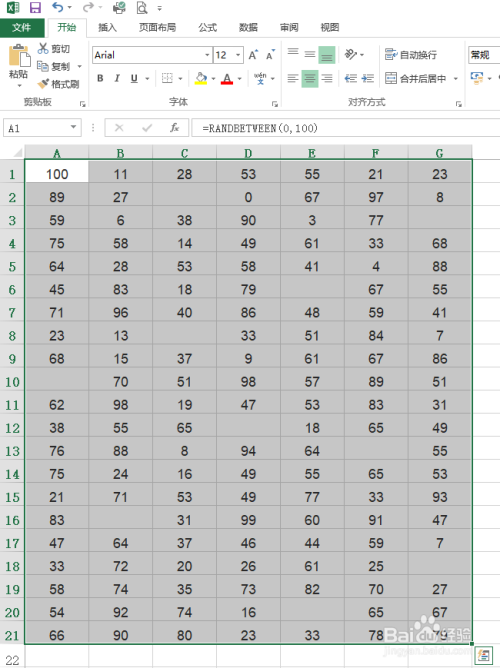This screenshot has width=500, height=668.
Task: Click the Borders icon
Action: pyautogui.click(x=167, y=78)
